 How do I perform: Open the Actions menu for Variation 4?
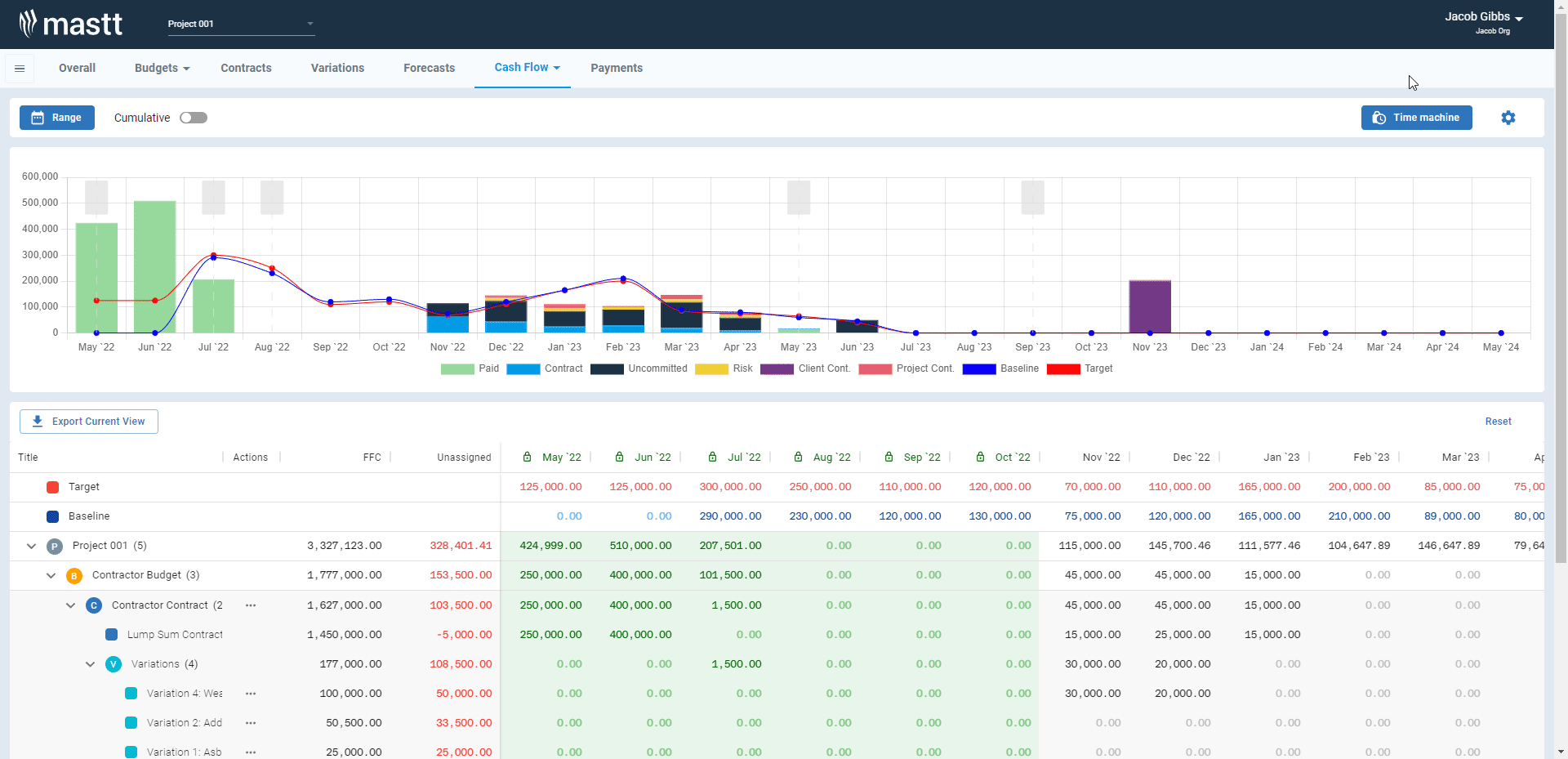point(251,694)
